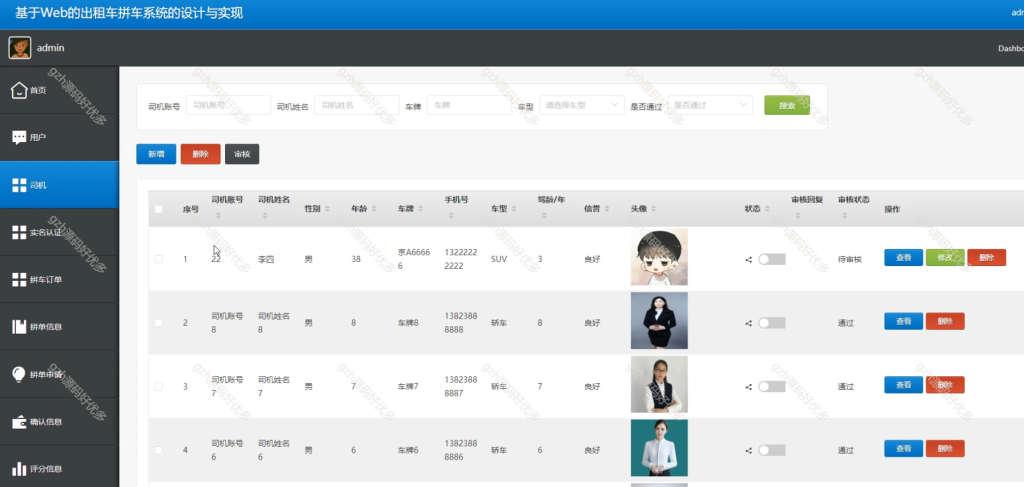Open the 用户 chat bubble icon
Image resolution: width=1024 pixels, height=487 pixels.
coord(19,138)
